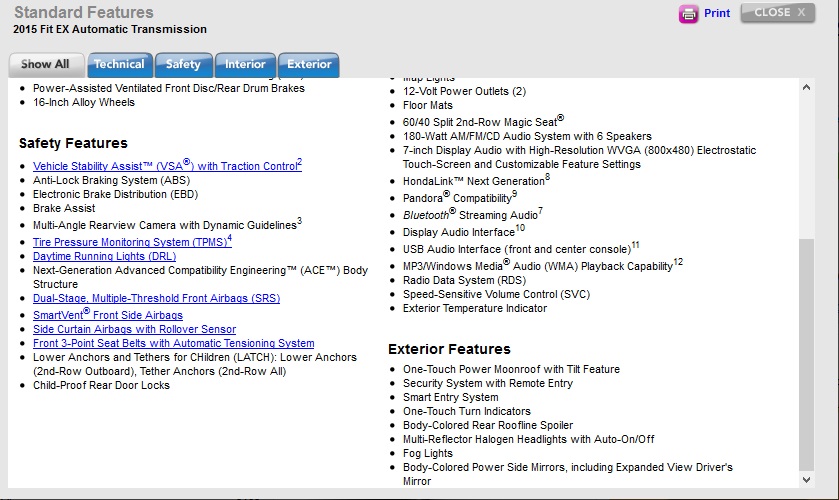This screenshot has width=839, height=500.
Task: Click SmartVent Front Side Airbags link
Action: [x=108, y=315]
